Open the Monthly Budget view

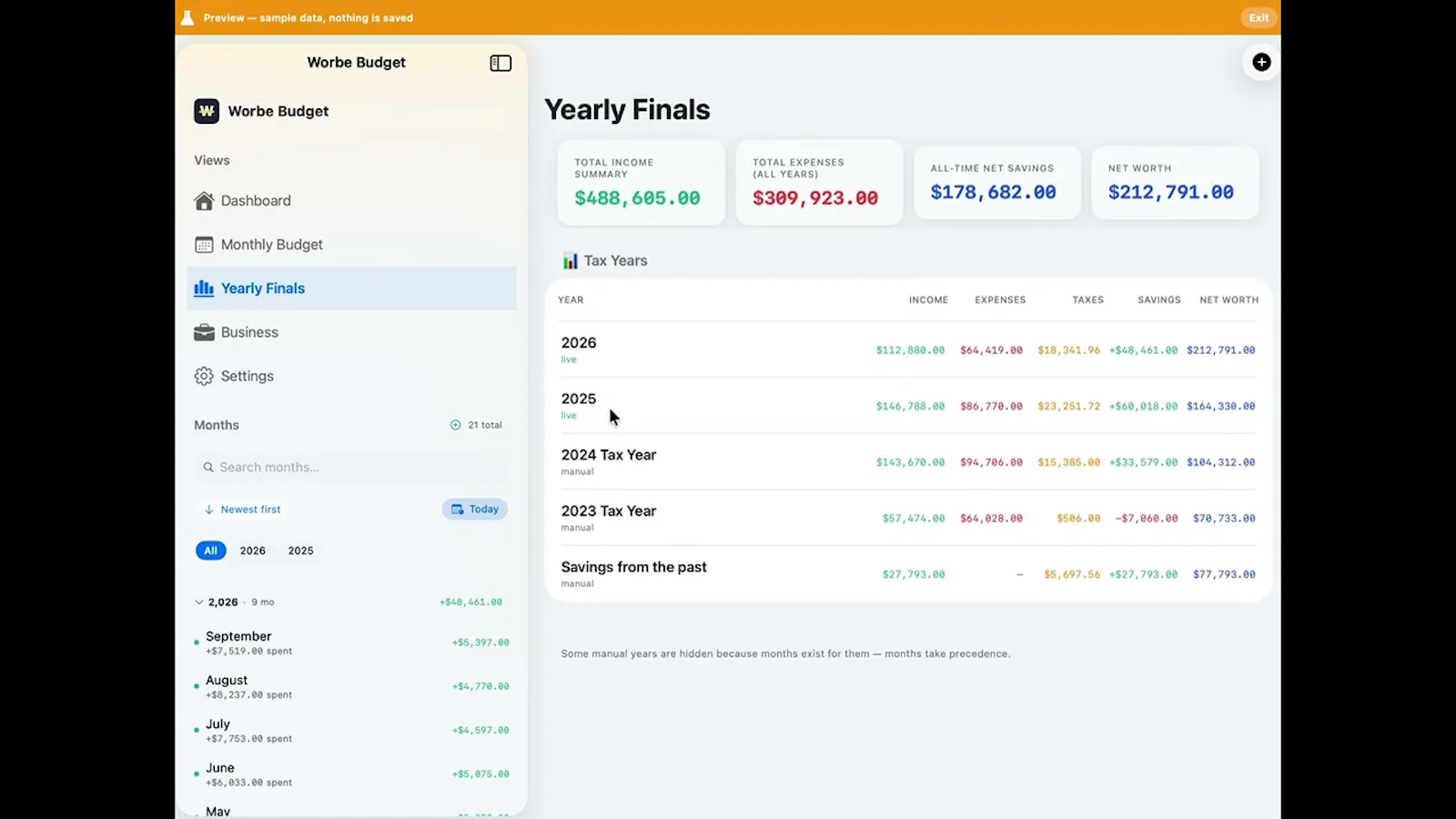[x=351, y=245]
